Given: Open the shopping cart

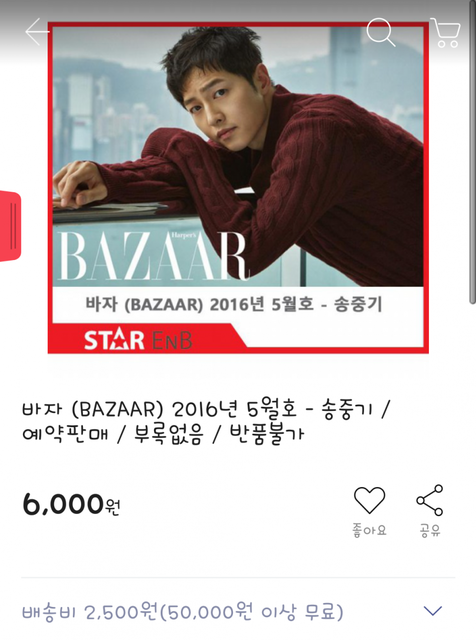Looking at the screenshot, I should click(x=446, y=33).
